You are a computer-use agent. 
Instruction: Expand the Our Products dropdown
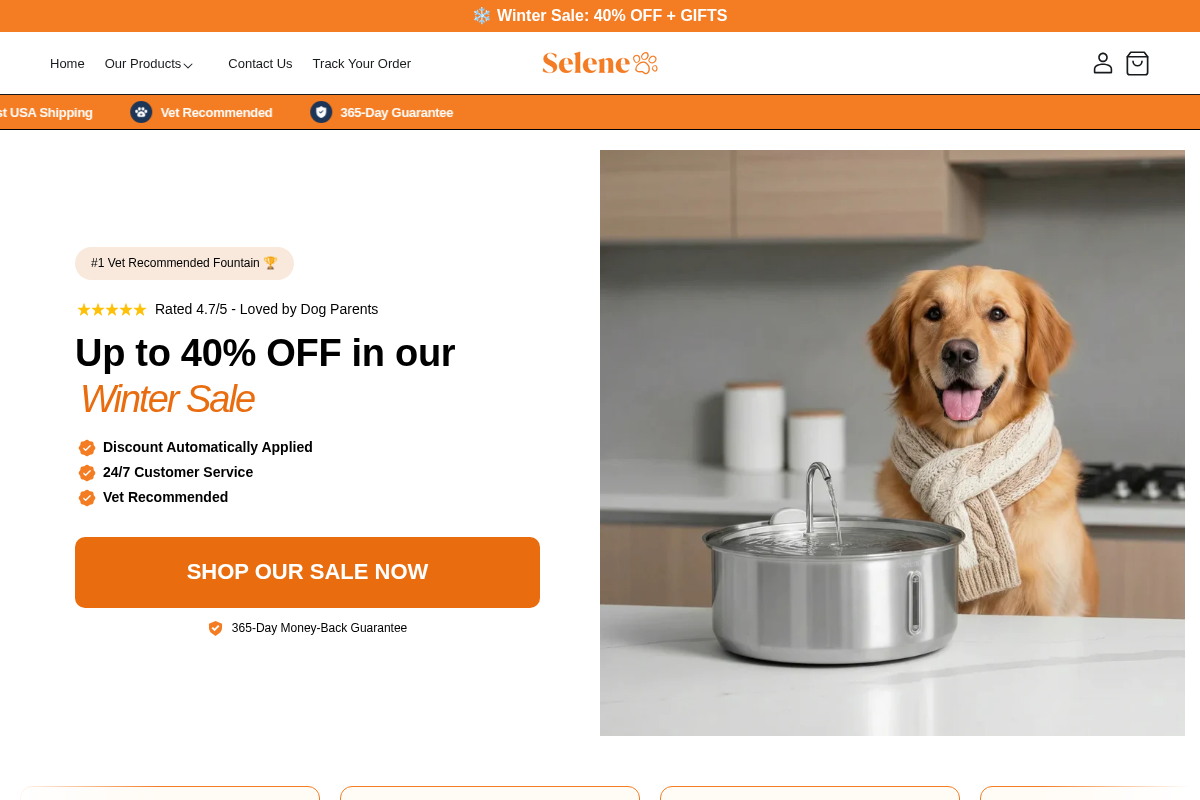pos(143,63)
